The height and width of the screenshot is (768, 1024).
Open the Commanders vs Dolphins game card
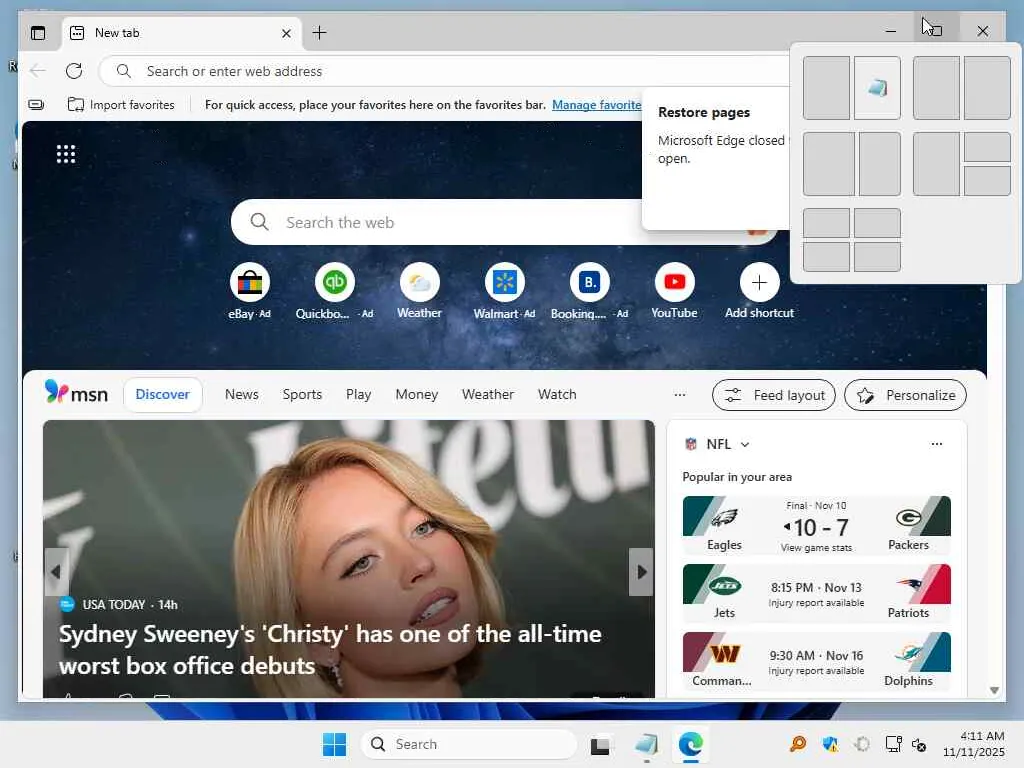pyautogui.click(x=816, y=662)
